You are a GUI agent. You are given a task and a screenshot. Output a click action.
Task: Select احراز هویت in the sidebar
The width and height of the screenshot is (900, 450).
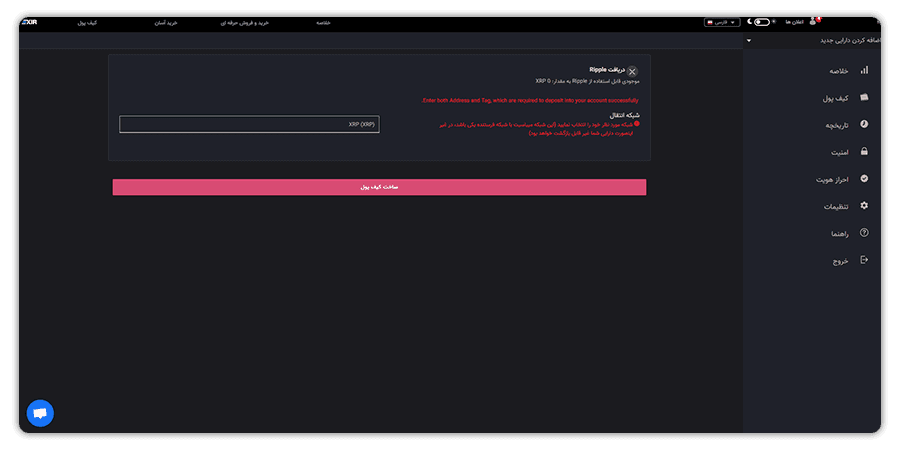tap(833, 180)
